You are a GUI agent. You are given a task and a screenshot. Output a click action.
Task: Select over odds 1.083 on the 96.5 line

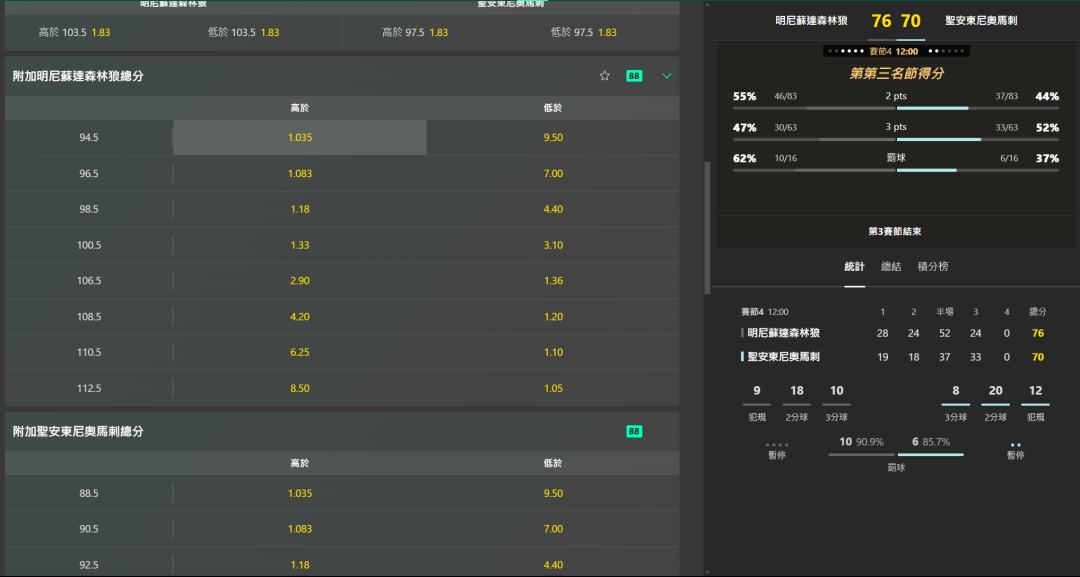click(300, 174)
